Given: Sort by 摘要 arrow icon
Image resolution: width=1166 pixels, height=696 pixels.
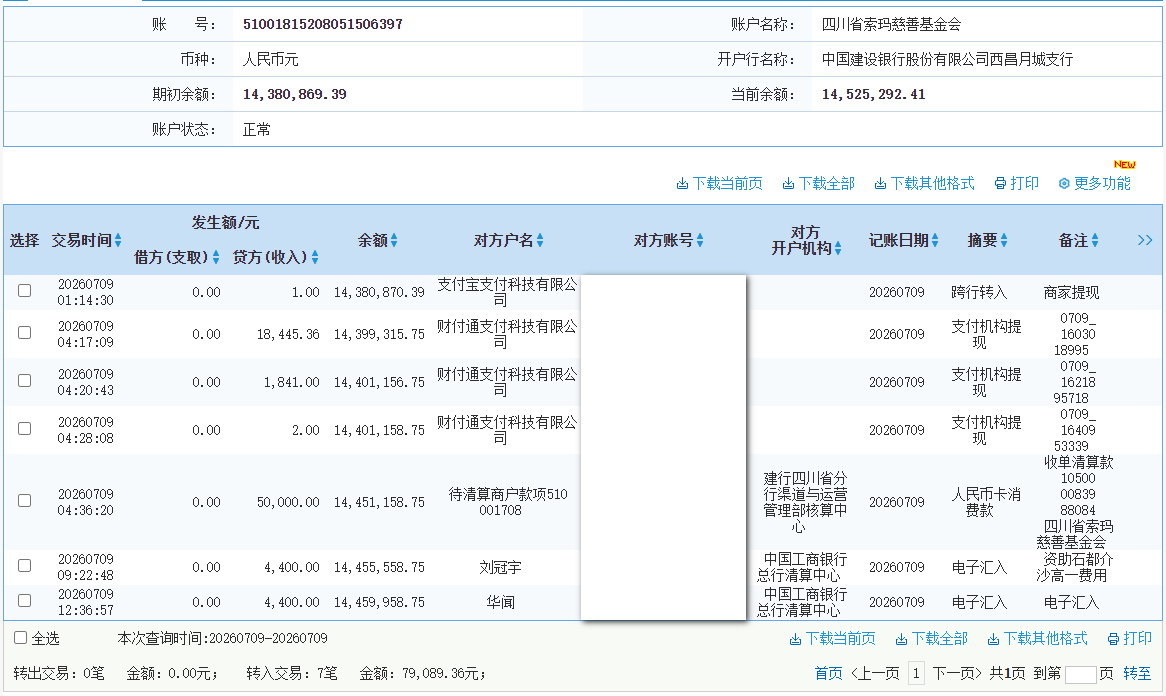Looking at the screenshot, I should [x=1004, y=240].
